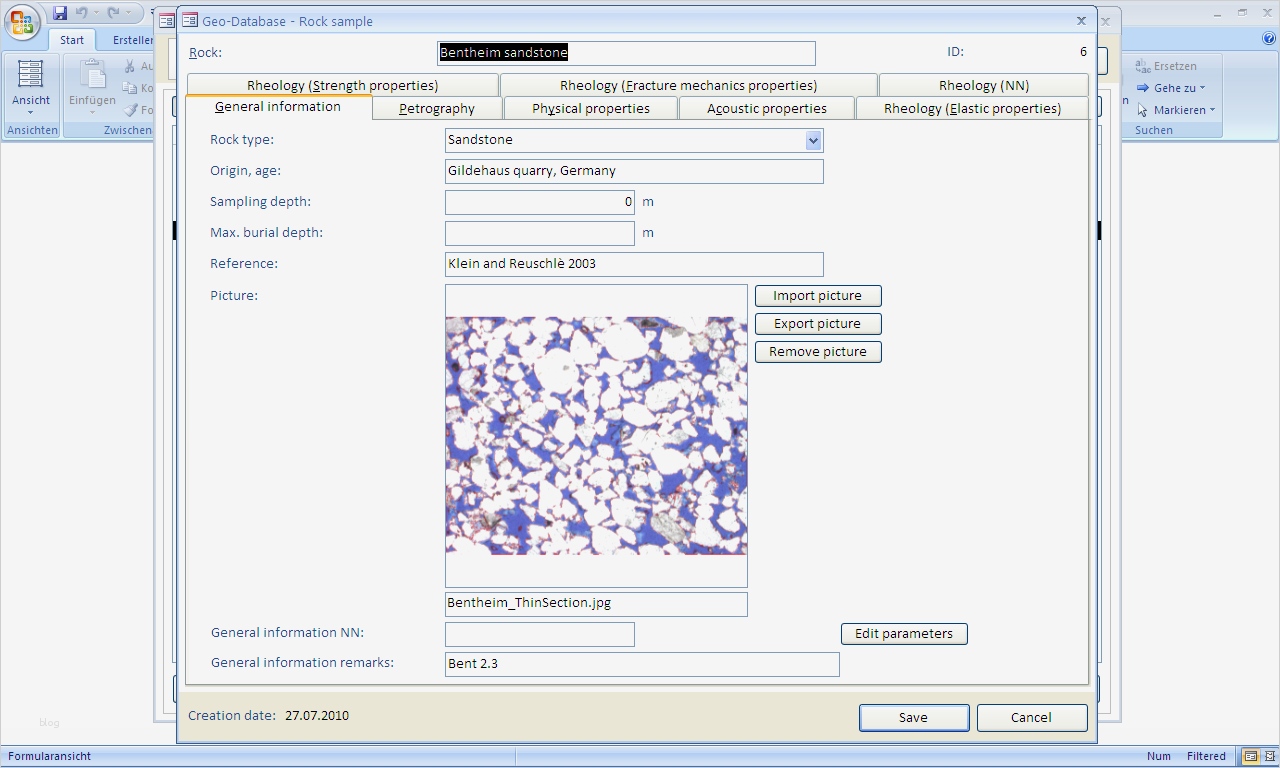Image resolution: width=1280 pixels, height=768 pixels.
Task: Open the Redo history dropdown arrow
Action: pyautogui.click(x=127, y=13)
